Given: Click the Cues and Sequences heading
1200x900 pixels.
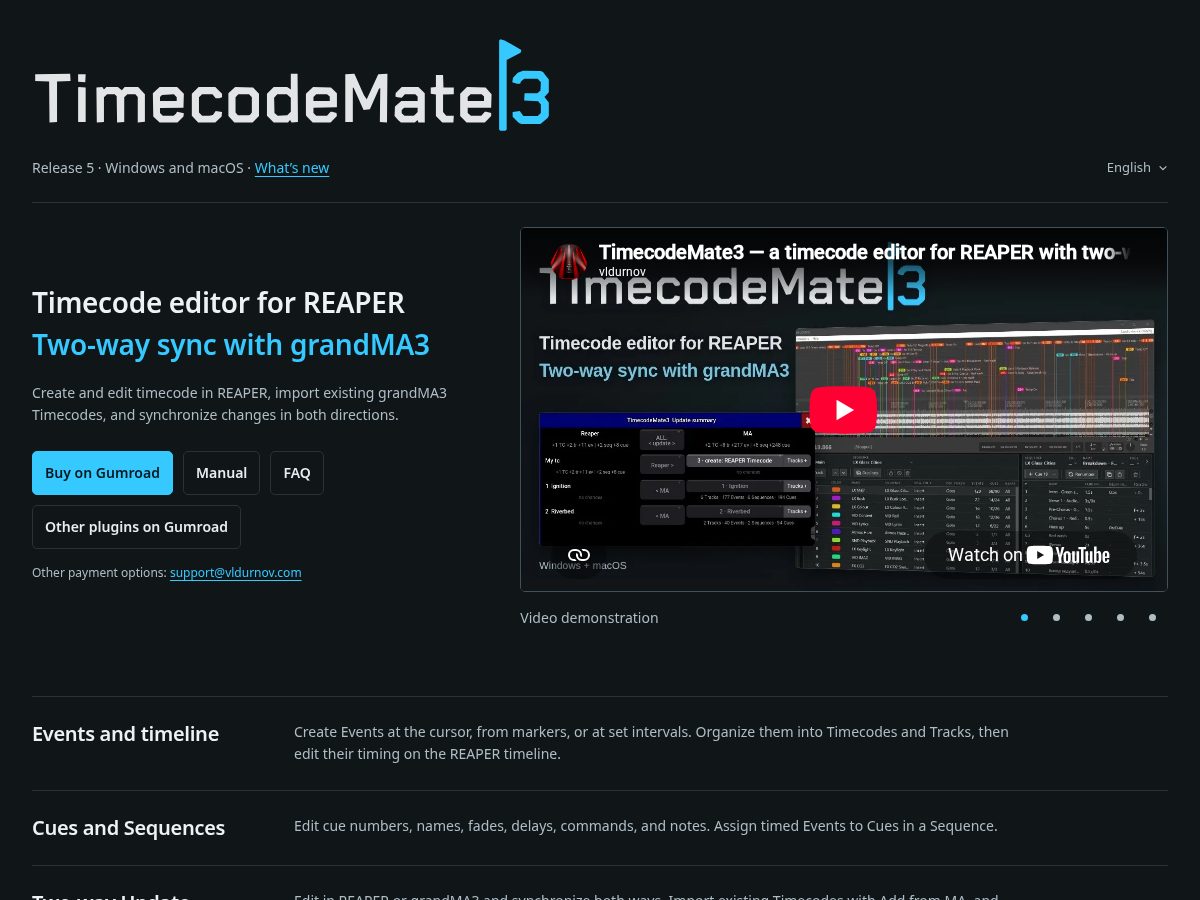Looking at the screenshot, I should [128, 828].
